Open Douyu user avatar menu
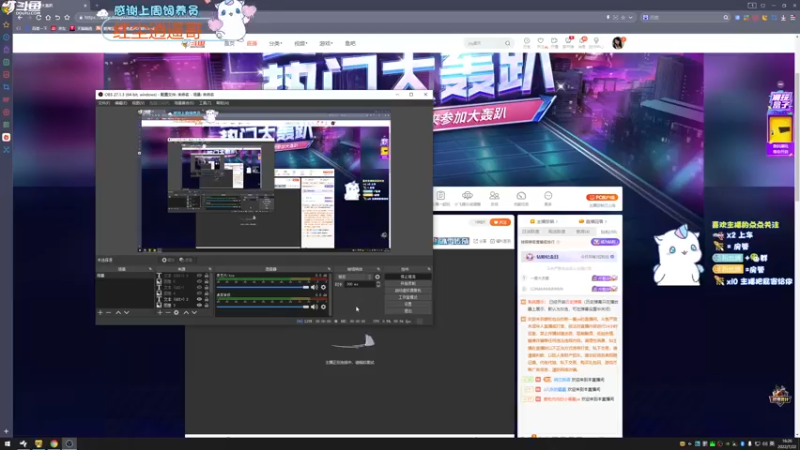 point(617,43)
